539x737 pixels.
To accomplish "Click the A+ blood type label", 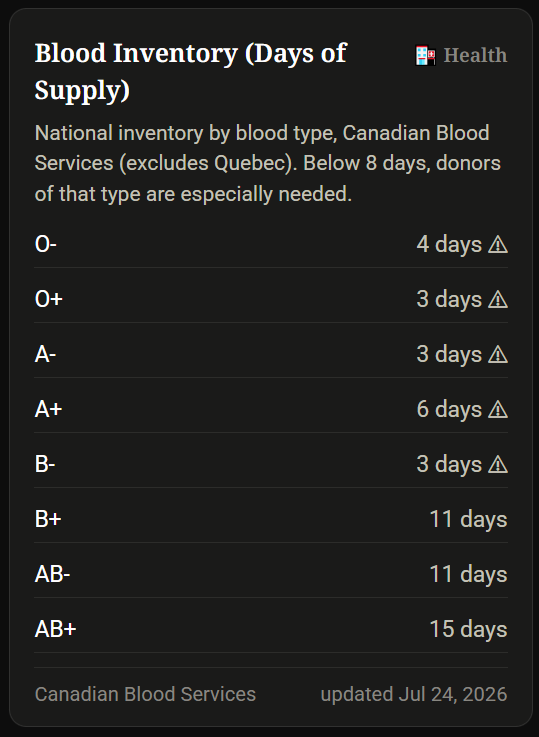I will click(x=48, y=409).
